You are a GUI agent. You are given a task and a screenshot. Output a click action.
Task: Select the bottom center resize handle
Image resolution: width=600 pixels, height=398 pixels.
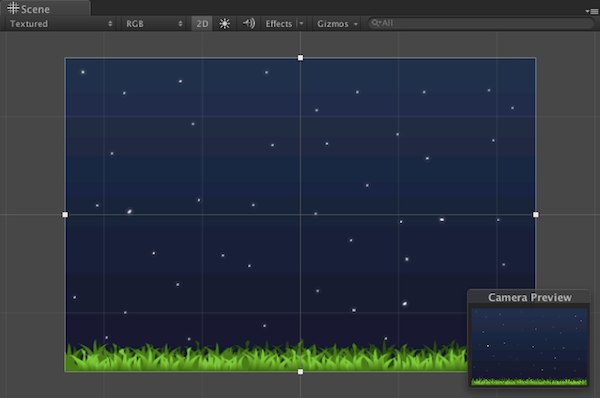[300, 372]
